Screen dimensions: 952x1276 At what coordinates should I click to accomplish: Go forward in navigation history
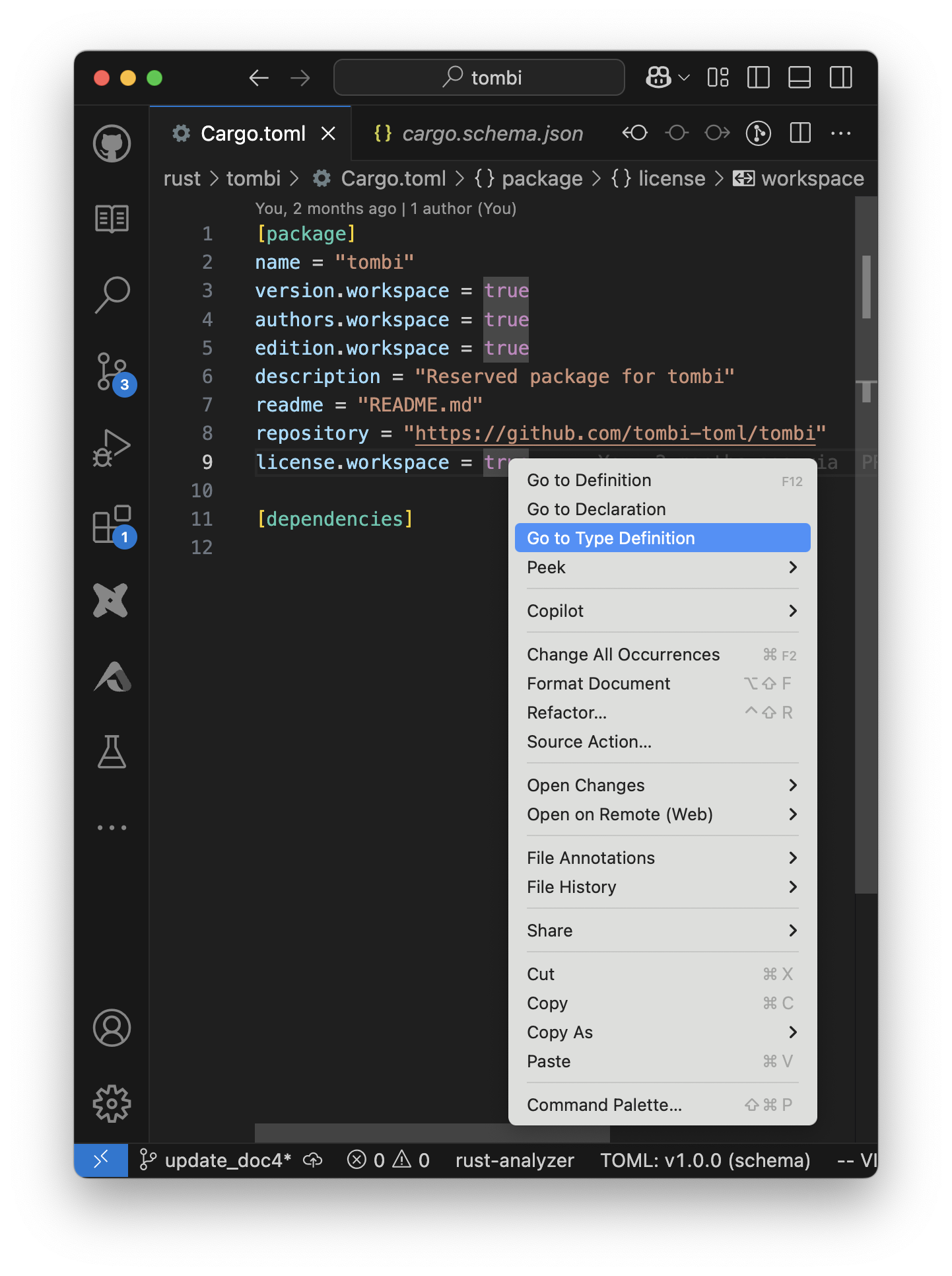(300, 78)
